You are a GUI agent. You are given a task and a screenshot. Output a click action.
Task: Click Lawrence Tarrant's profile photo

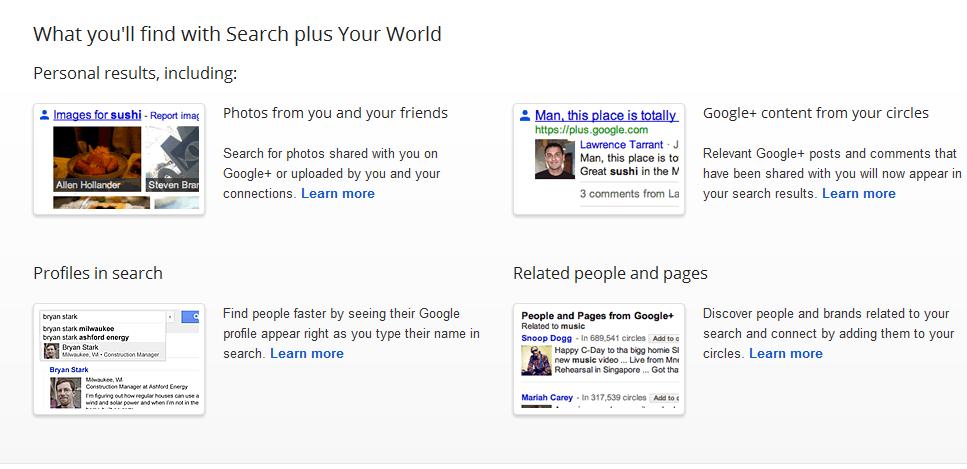pyautogui.click(x=554, y=159)
